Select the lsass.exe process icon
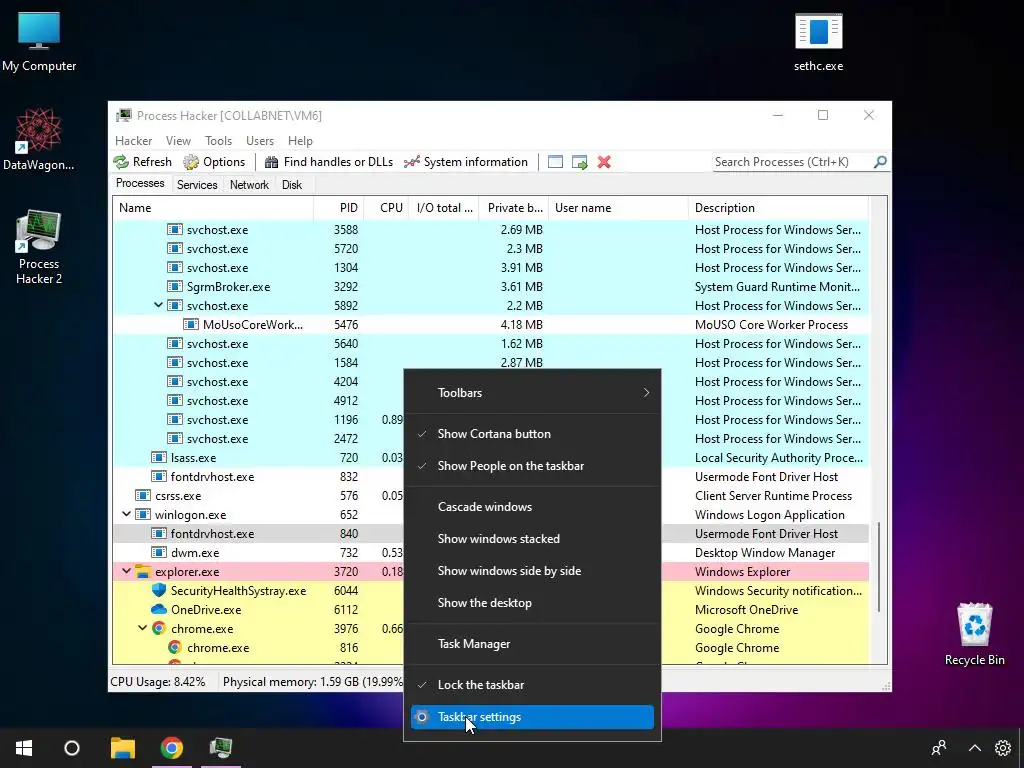1024x768 pixels. click(159, 458)
